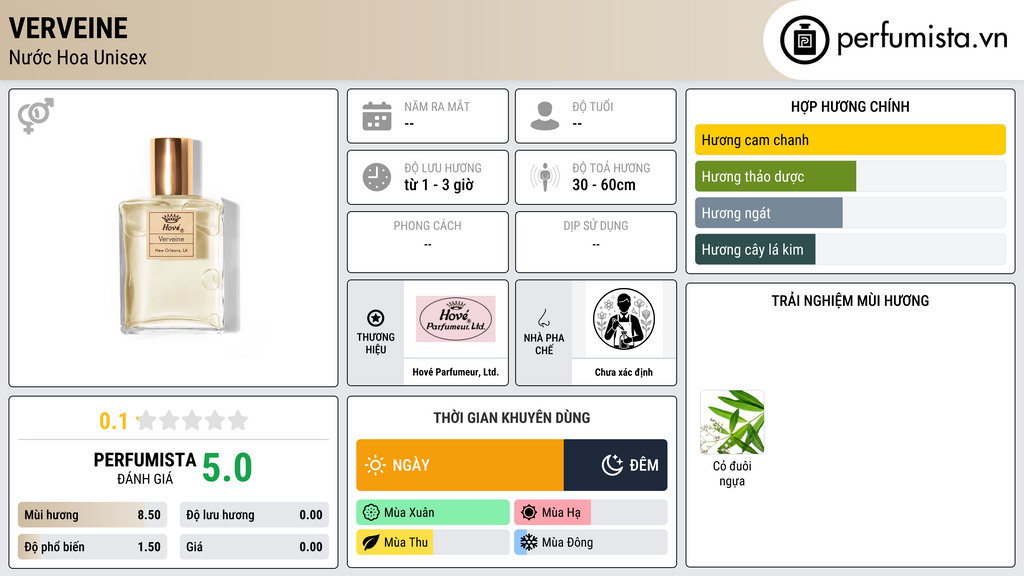Click the PERFUMISTA Đánh giá label
This screenshot has height=576, width=1024.
pos(145,468)
